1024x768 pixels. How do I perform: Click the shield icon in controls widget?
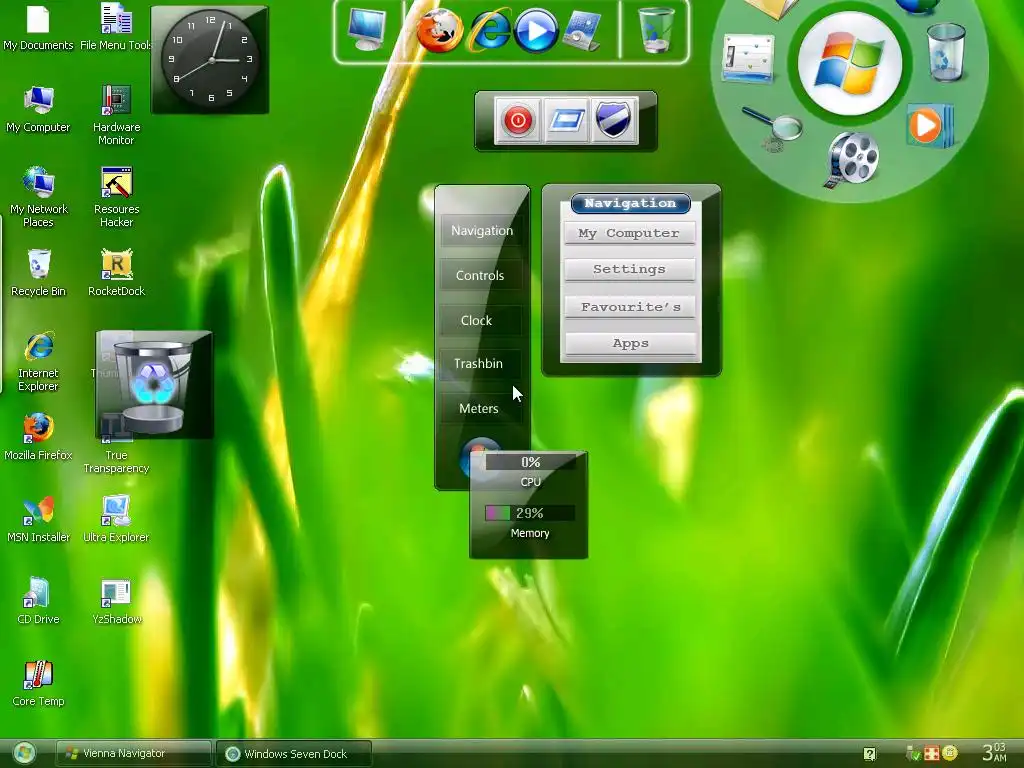614,120
